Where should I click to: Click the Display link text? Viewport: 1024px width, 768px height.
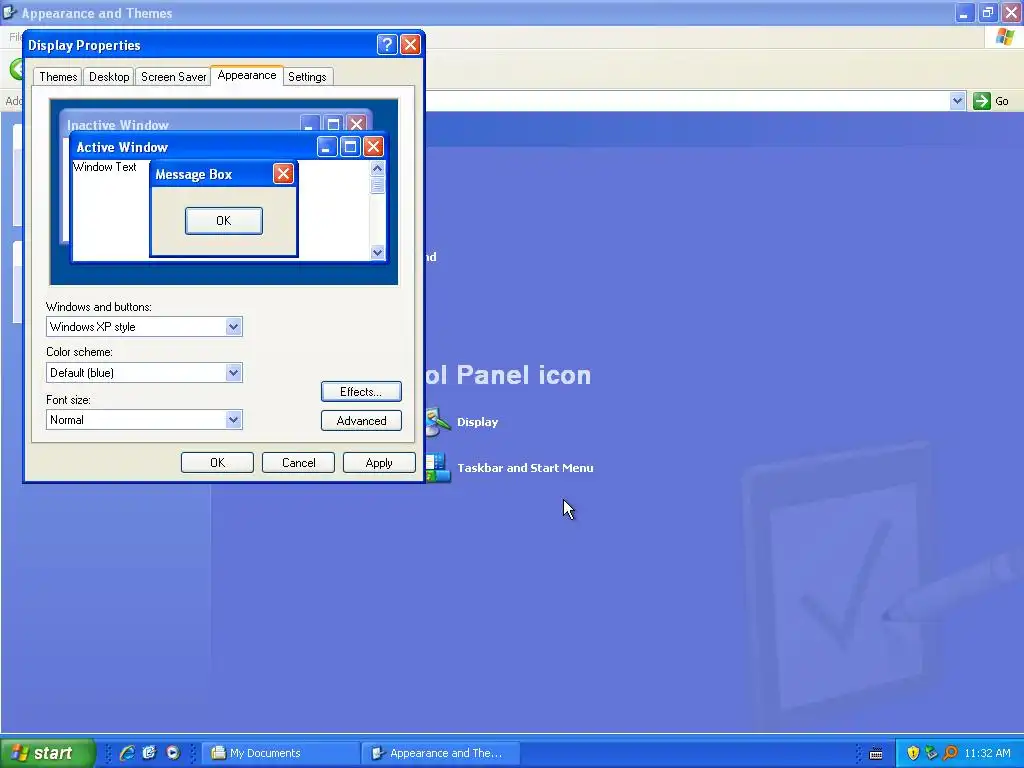[x=477, y=422]
